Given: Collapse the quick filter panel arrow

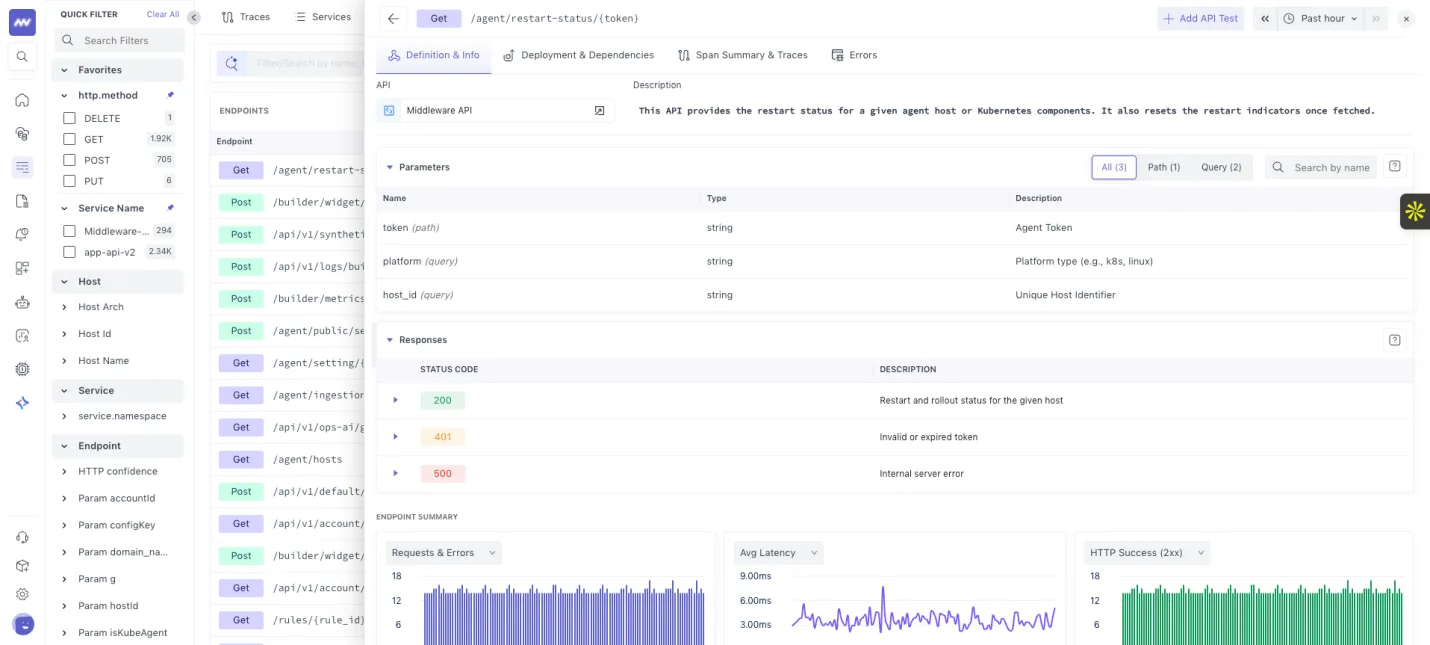Looking at the screenshot, I should (x=194, y=17).
